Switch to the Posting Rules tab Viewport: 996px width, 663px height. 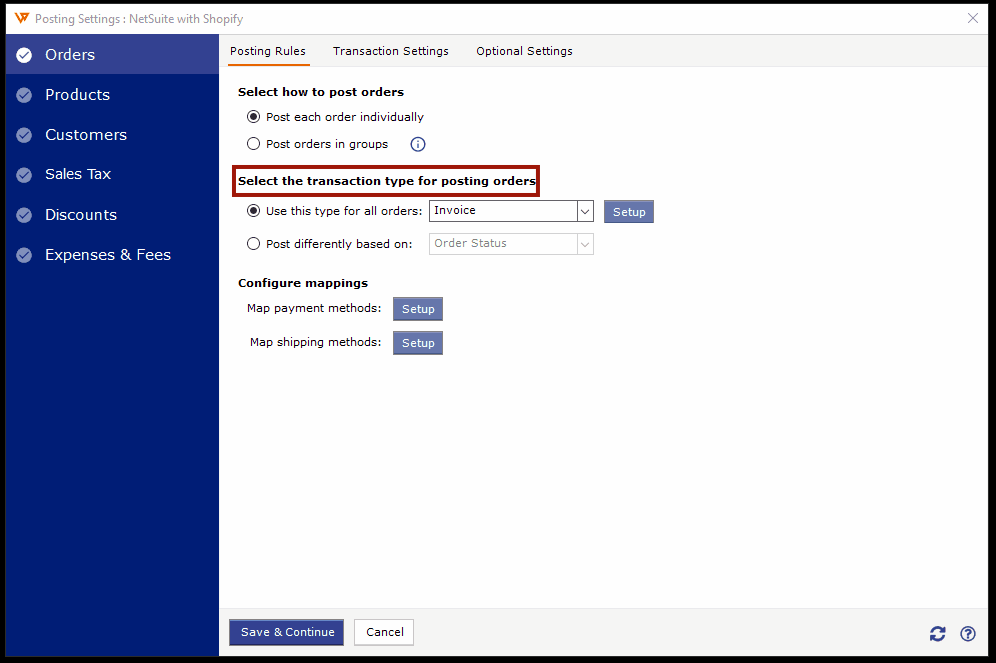267,51
